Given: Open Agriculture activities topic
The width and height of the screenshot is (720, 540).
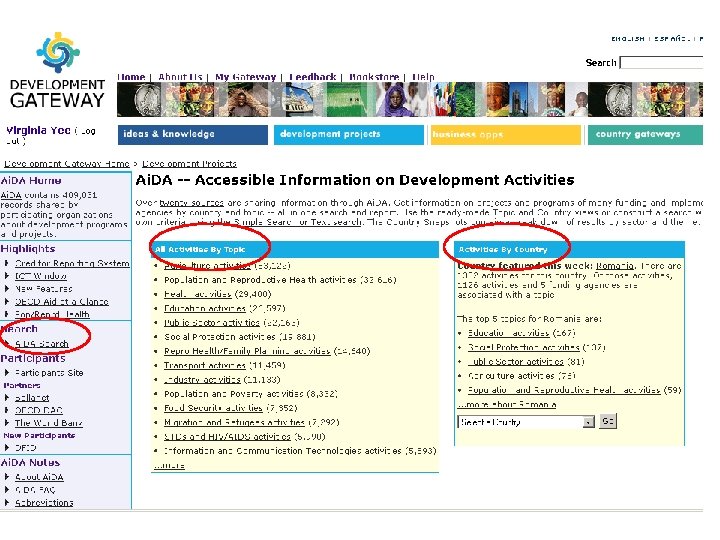Looking at the screenshot, I should (207, 265).
